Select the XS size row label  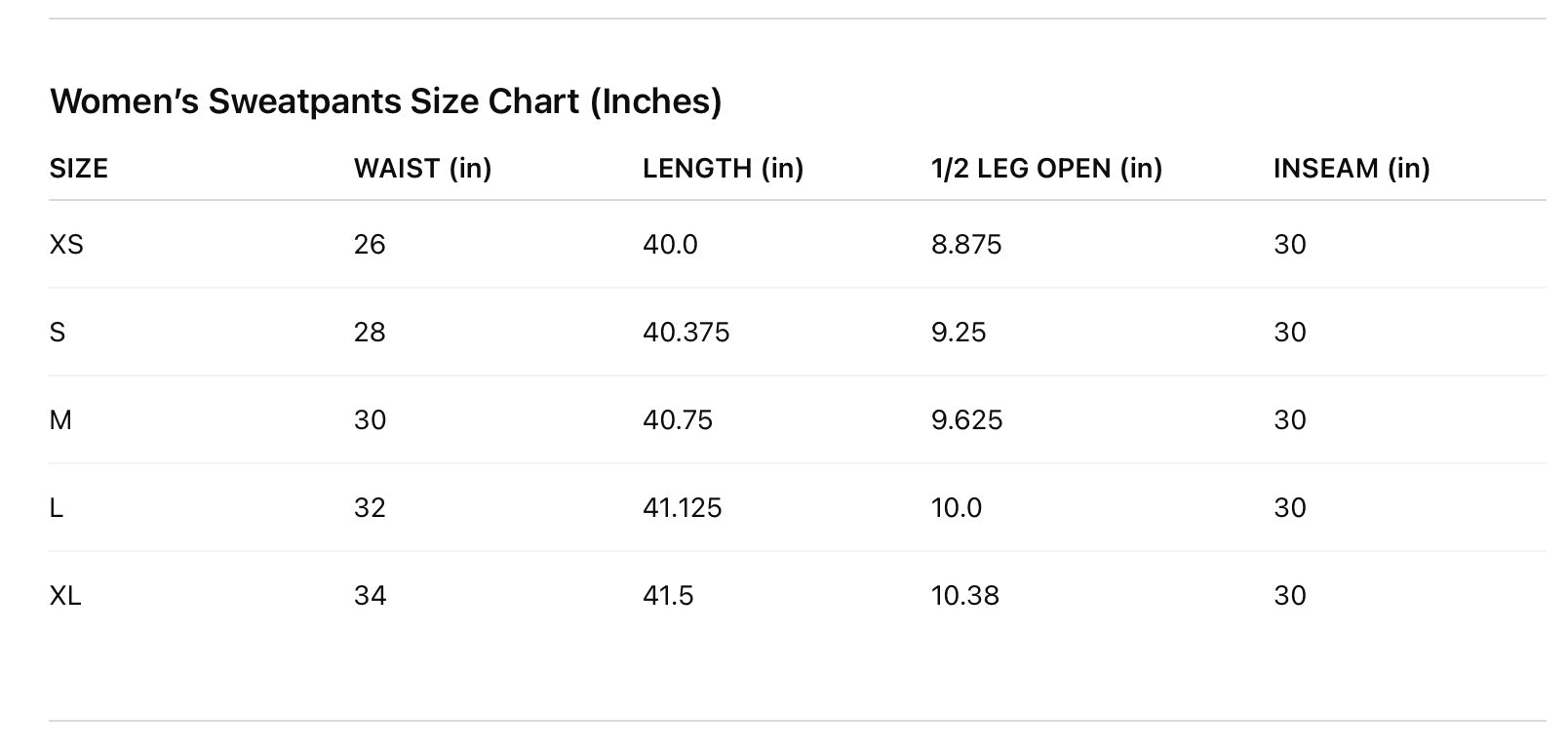click(66, 245)
